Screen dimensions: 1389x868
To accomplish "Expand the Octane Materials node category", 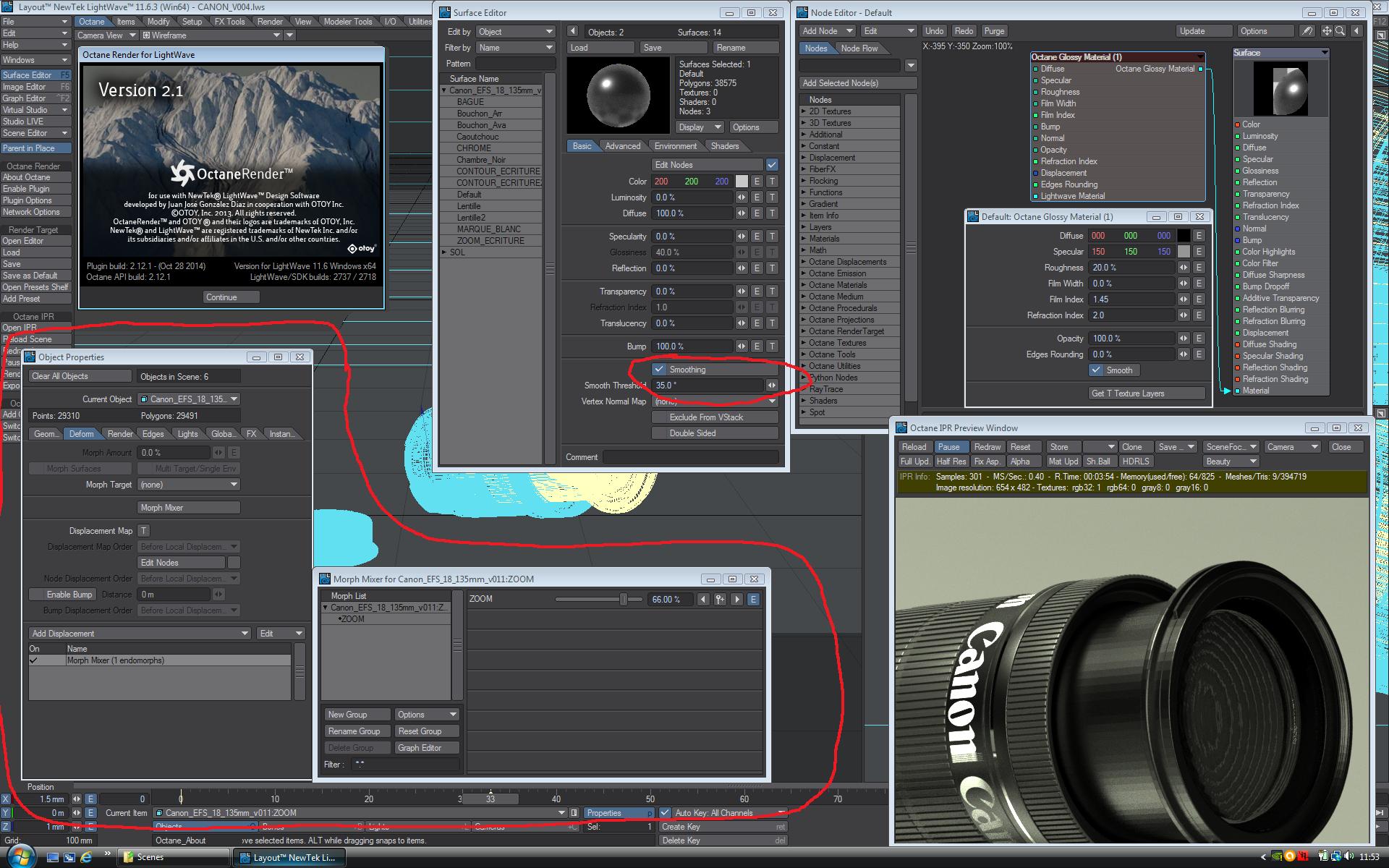I will click(837, 285).
